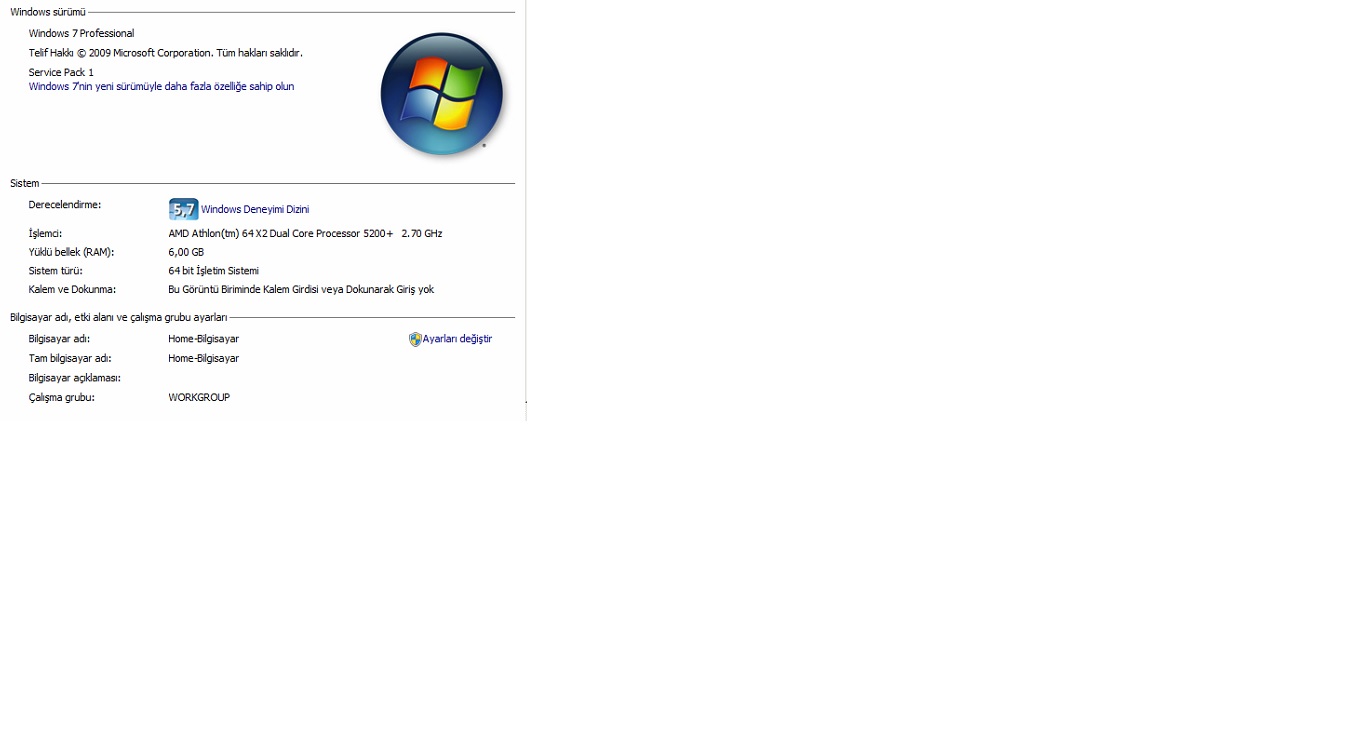The height and width of the screenshot is (740, 1364).
Task: Click the Home-Bilgisayar value next to Tam bilgisayar adı
Action: coord(203,359)
